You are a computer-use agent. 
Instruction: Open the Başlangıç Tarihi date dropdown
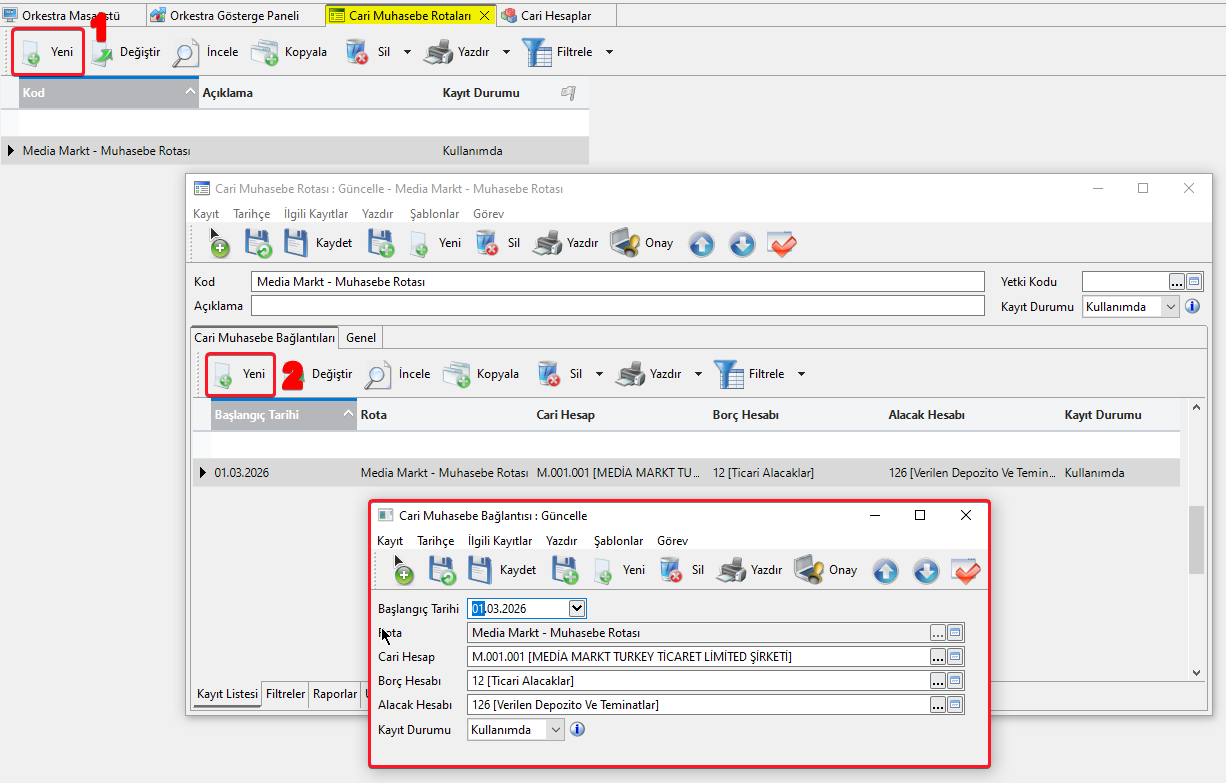[576, 608]
